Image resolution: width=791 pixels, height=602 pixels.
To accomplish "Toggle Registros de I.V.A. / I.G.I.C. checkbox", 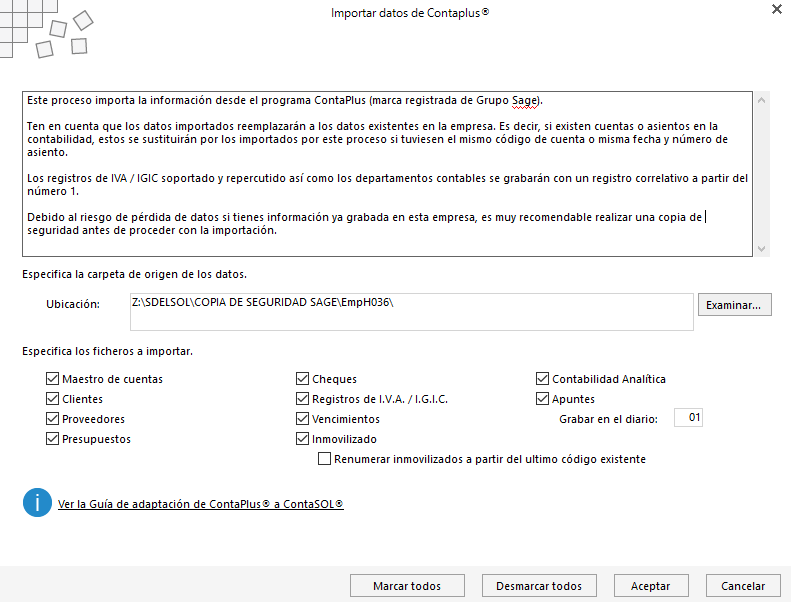I will (x=302, y=399).
